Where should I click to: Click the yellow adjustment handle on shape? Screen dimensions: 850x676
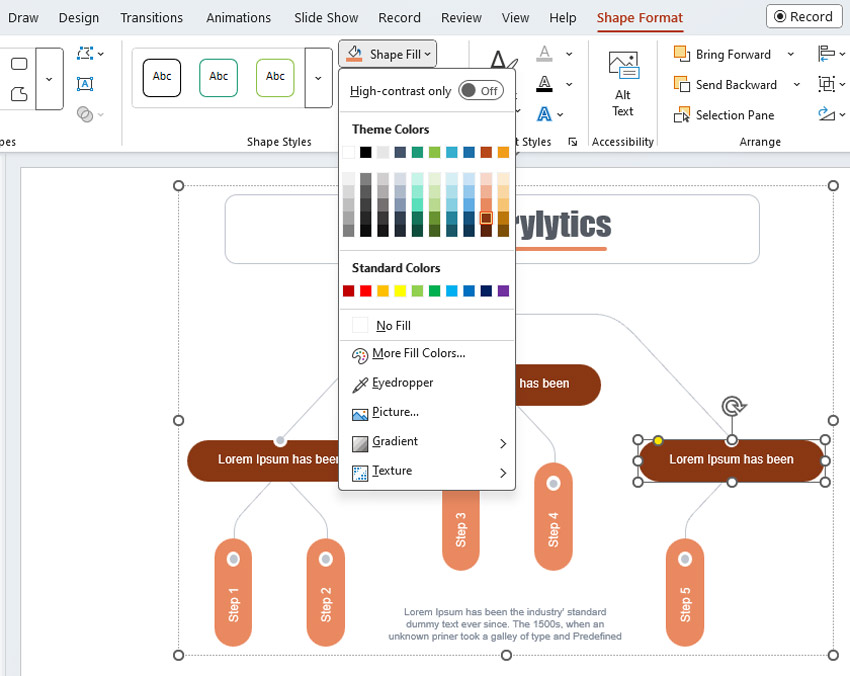(658, 440)
